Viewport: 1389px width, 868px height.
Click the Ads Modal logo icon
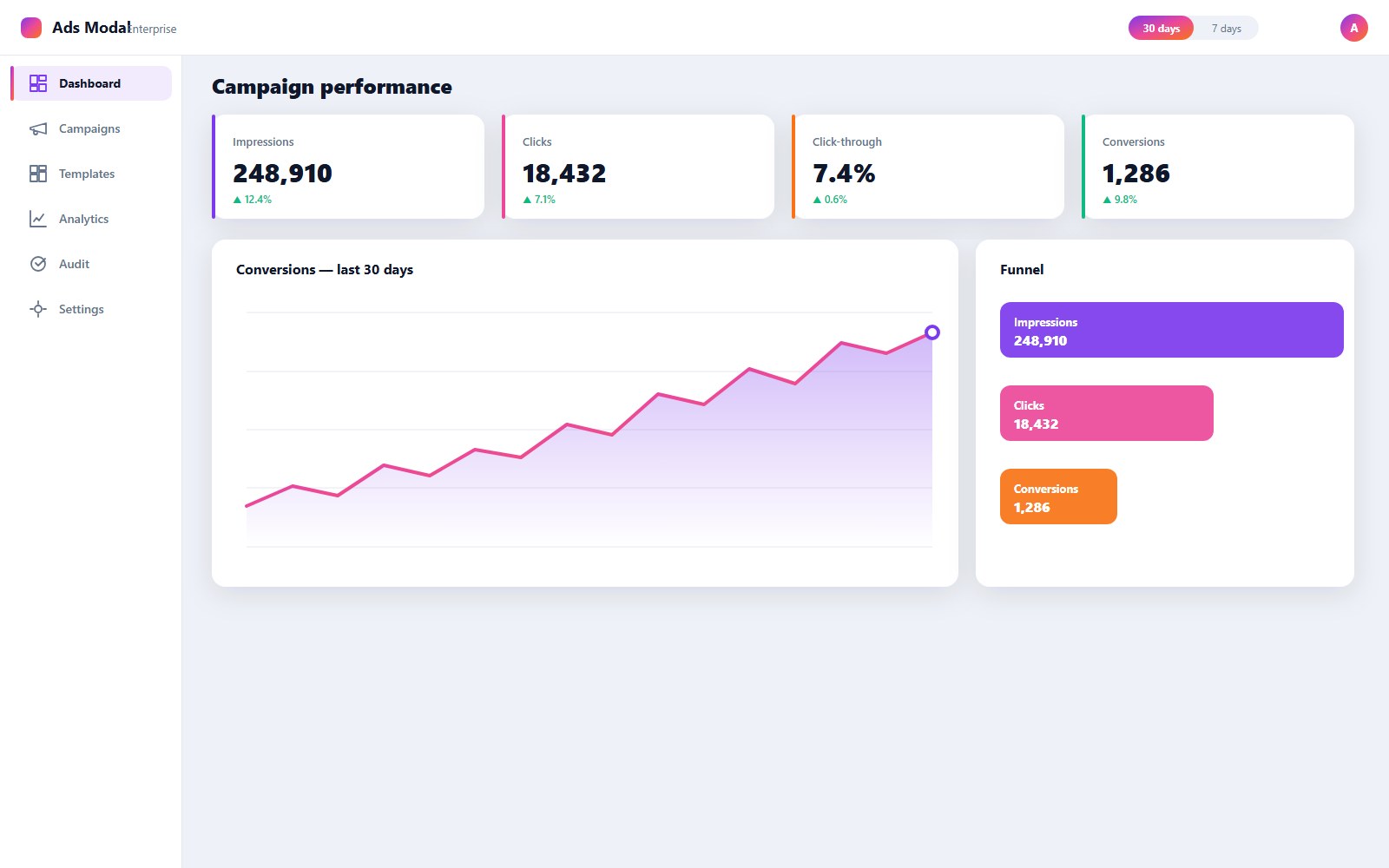click(31, 28)
